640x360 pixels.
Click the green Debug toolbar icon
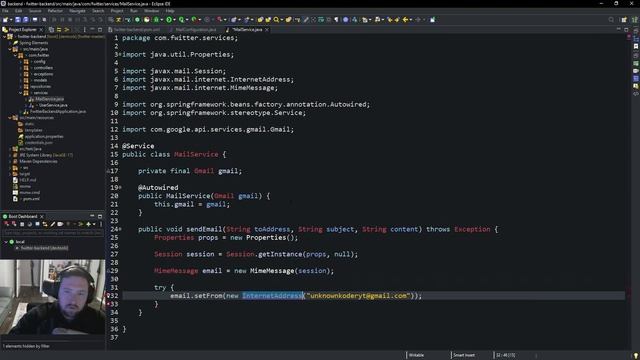tap(157, 20)
